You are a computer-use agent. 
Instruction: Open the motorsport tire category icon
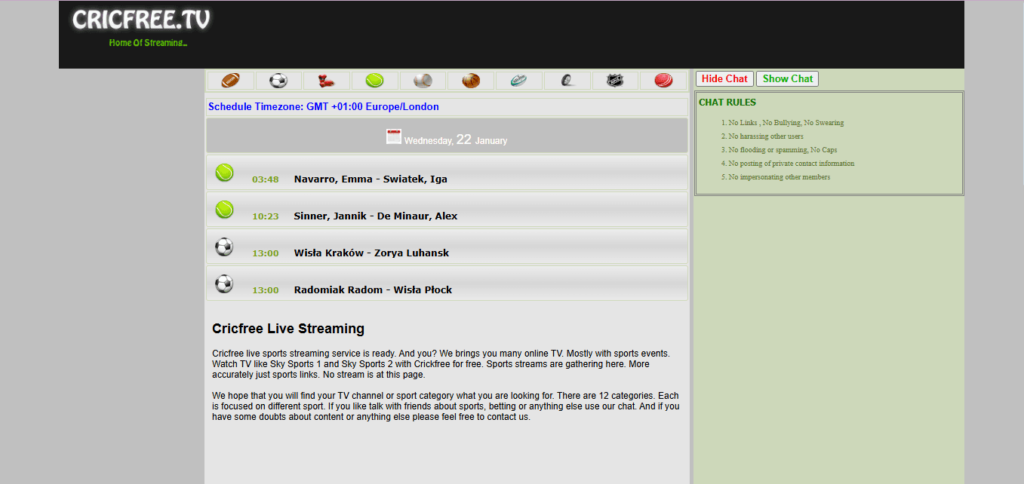[568, 80]
